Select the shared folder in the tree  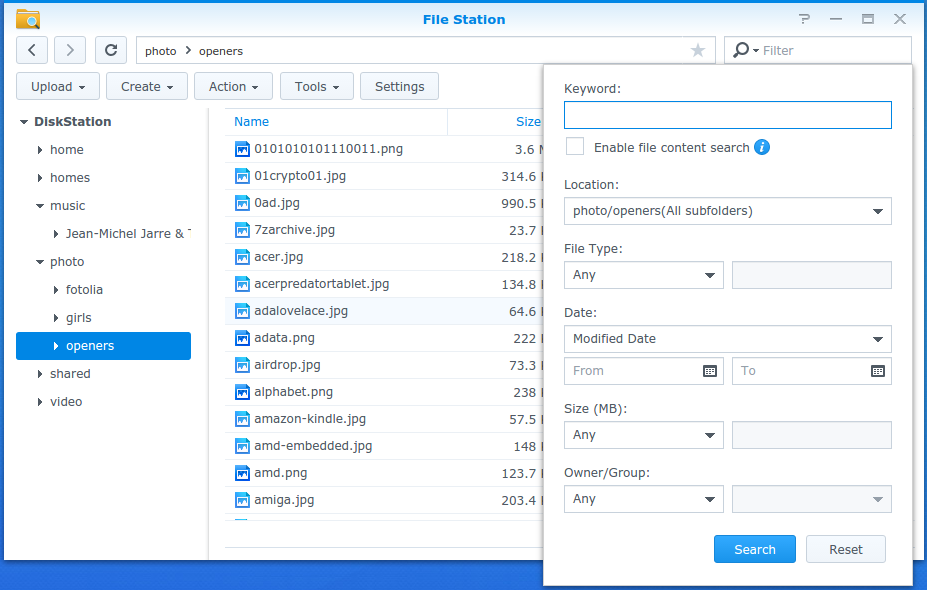click(x=70, y=374)
